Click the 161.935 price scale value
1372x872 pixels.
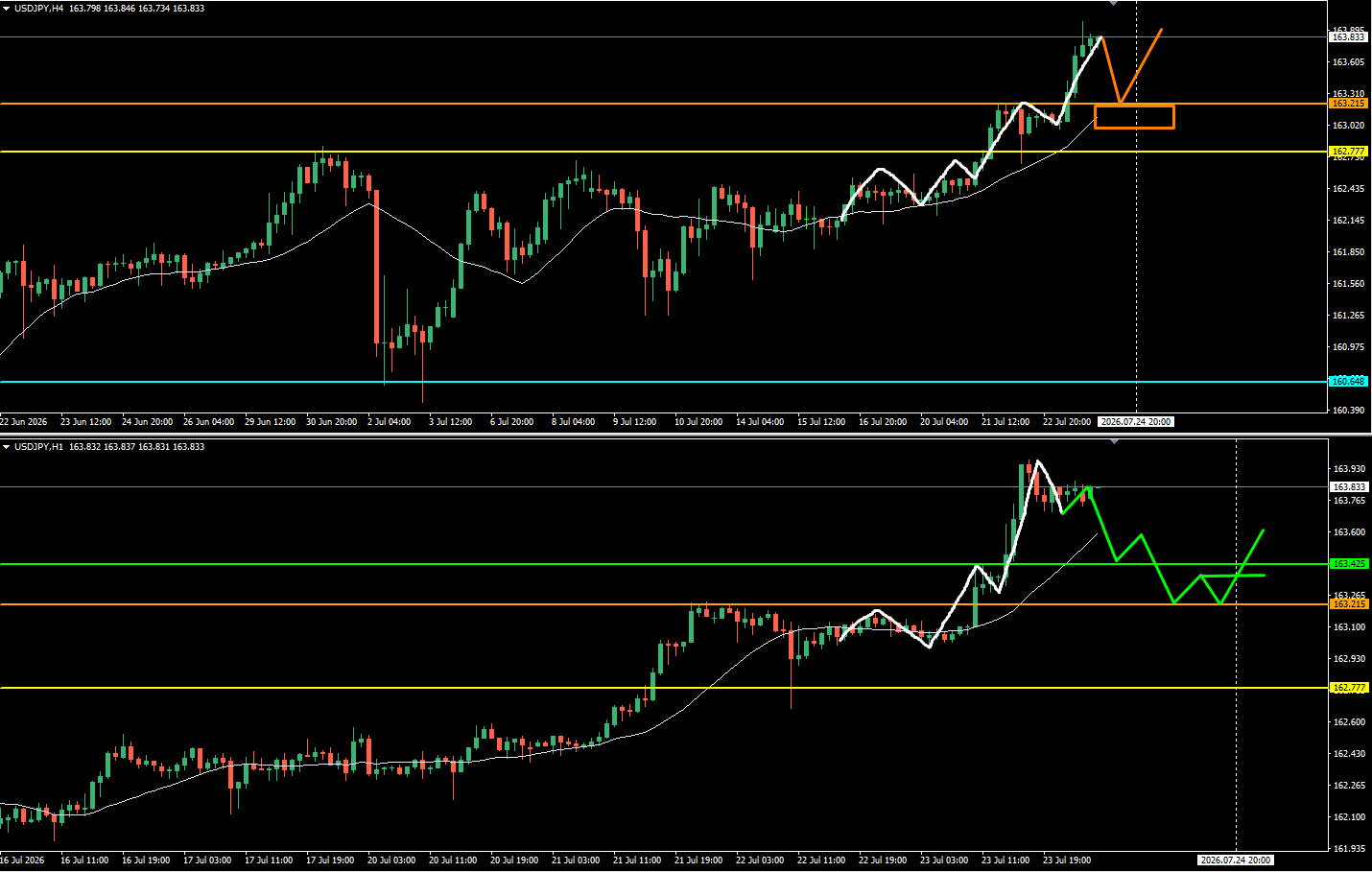pyautogui.click(x=1348, y=849)
